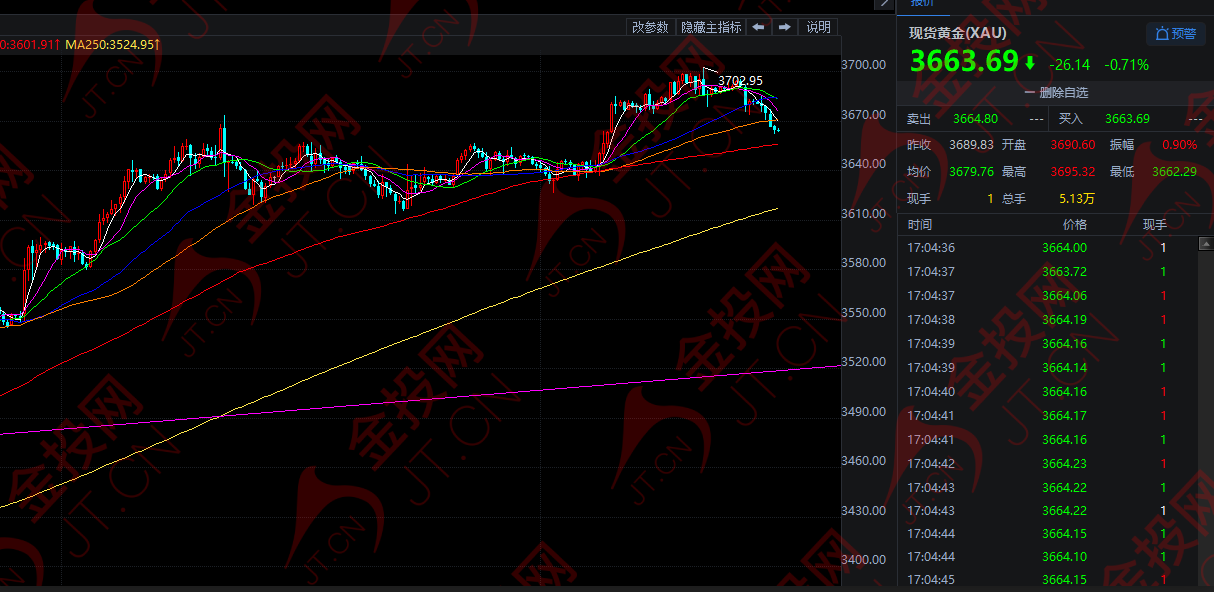Click the 现货黄金(XAU) title
This screenshot has height=592, width=1214.
(x=957, y=33)
